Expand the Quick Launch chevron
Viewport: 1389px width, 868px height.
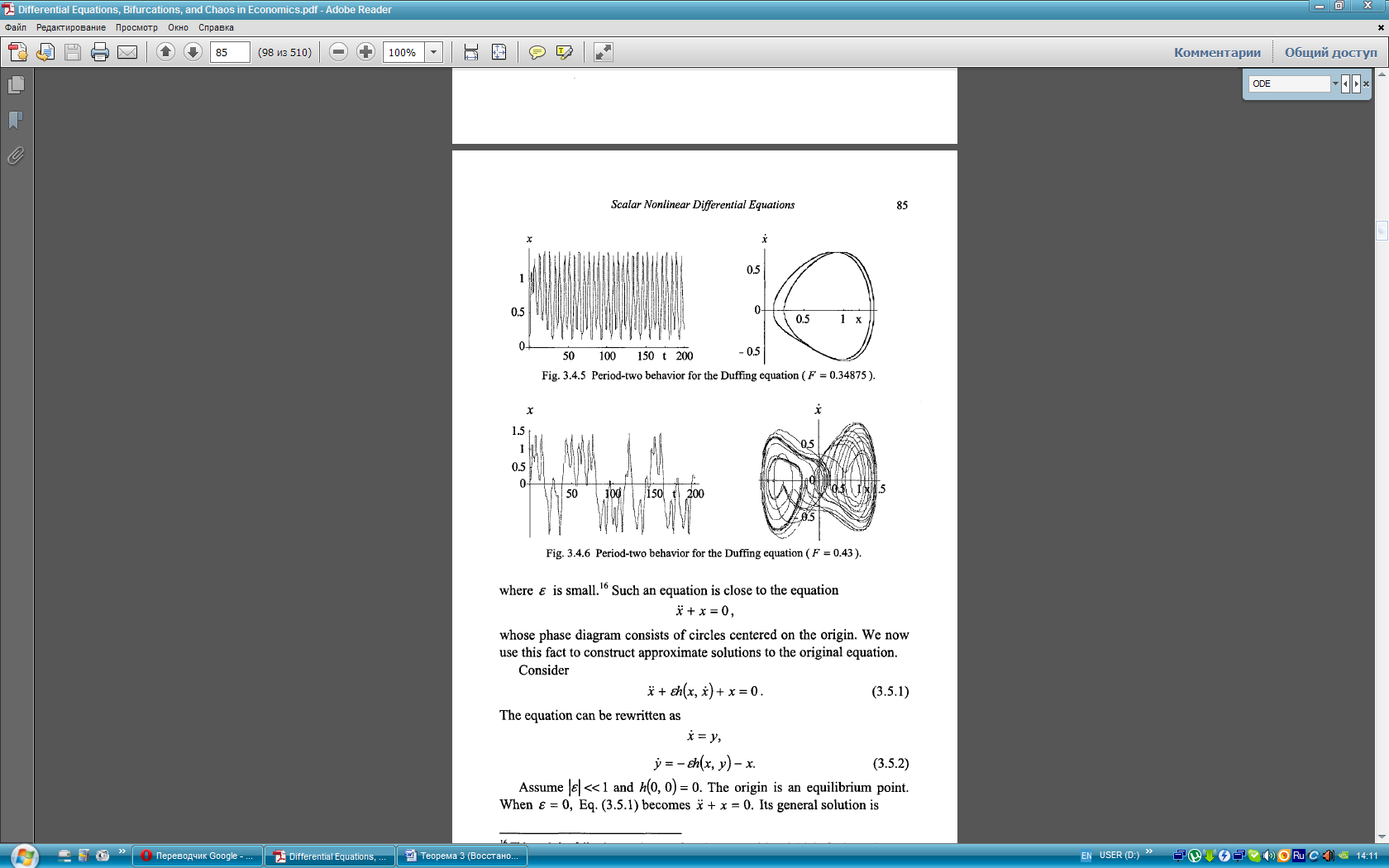(122, 851)
